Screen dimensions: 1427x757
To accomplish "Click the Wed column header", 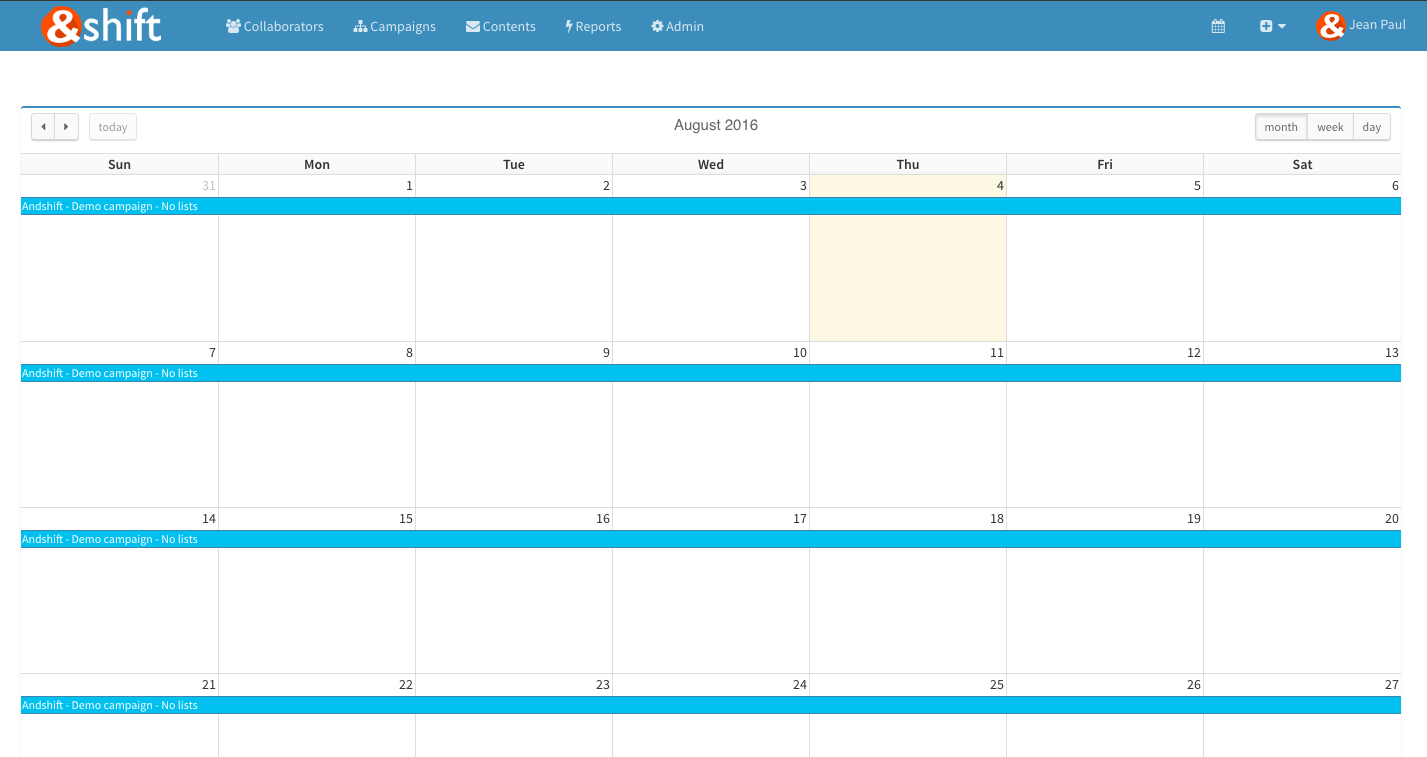I will tap(711, 164).
